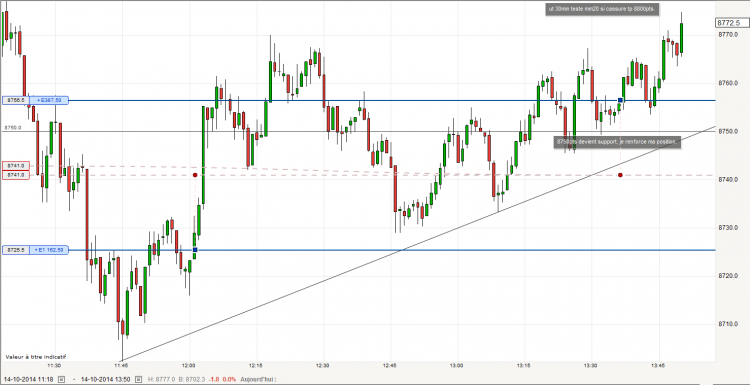Screen dimensions: 750x385
Task: Click the current price tag 8772.5
Action: 731,22
